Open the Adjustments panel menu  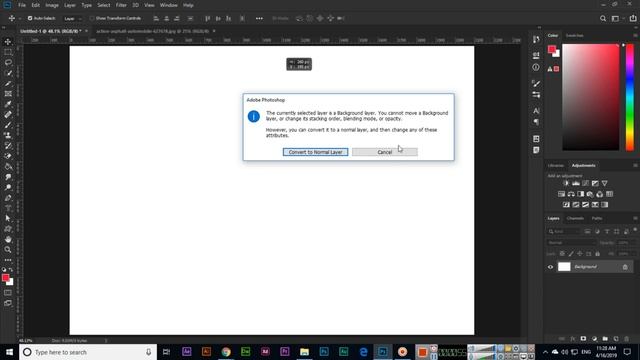coord(635,165)
